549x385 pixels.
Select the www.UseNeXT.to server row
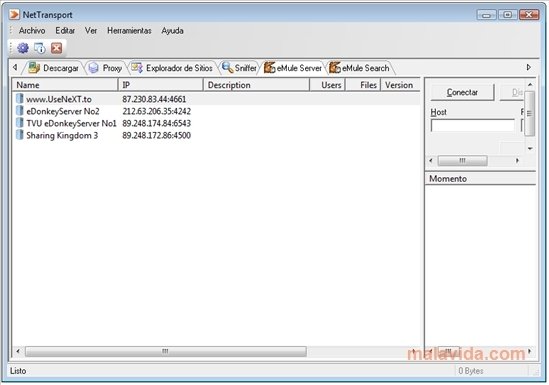(216, 99)
